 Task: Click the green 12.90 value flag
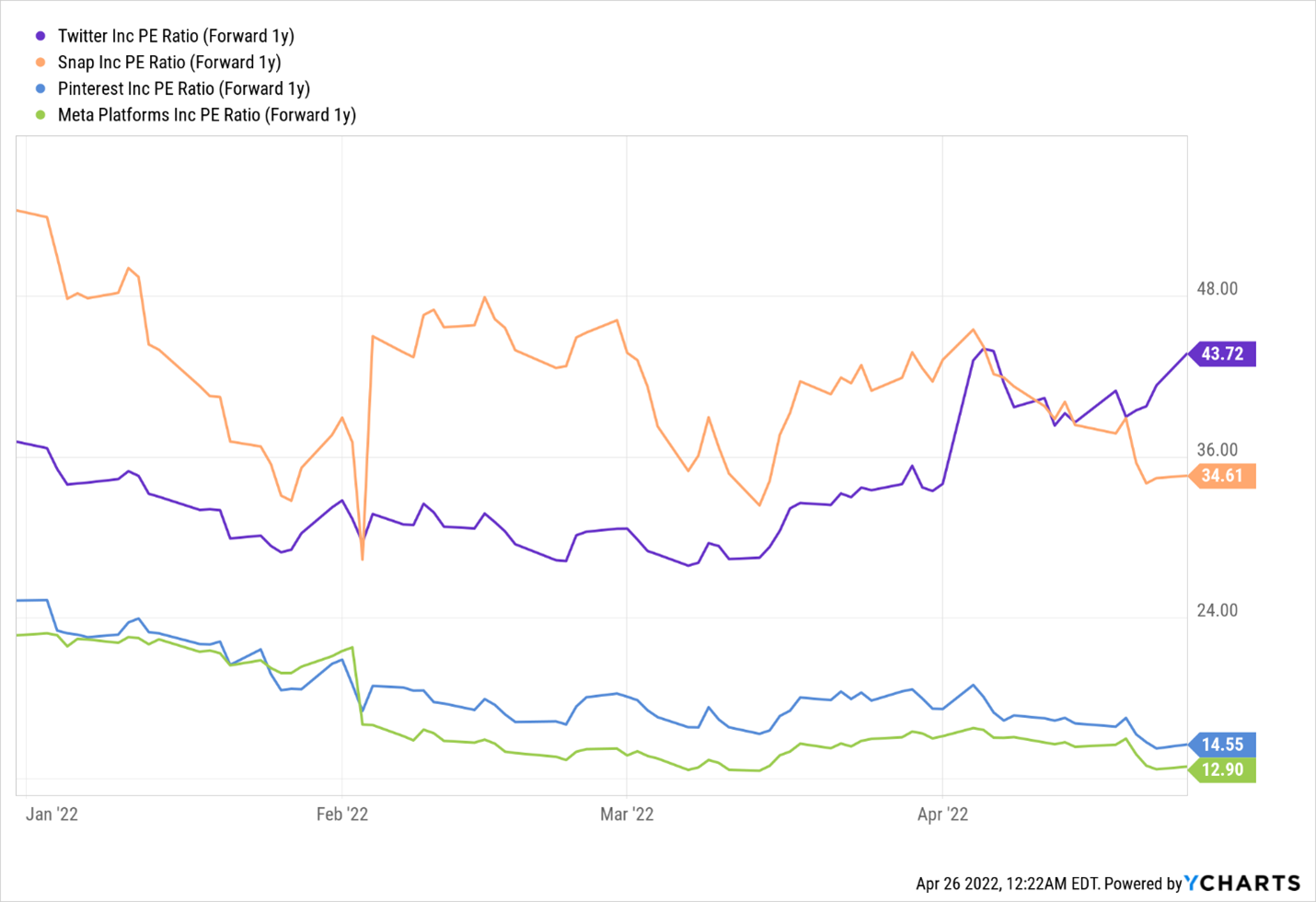coord(1223,769)
